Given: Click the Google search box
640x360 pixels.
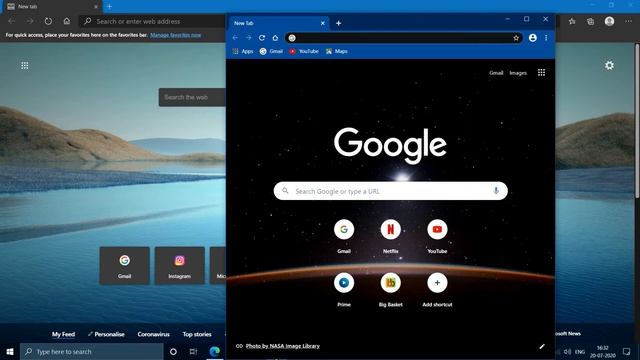Looking at the screenshot, I should (391, 191).
